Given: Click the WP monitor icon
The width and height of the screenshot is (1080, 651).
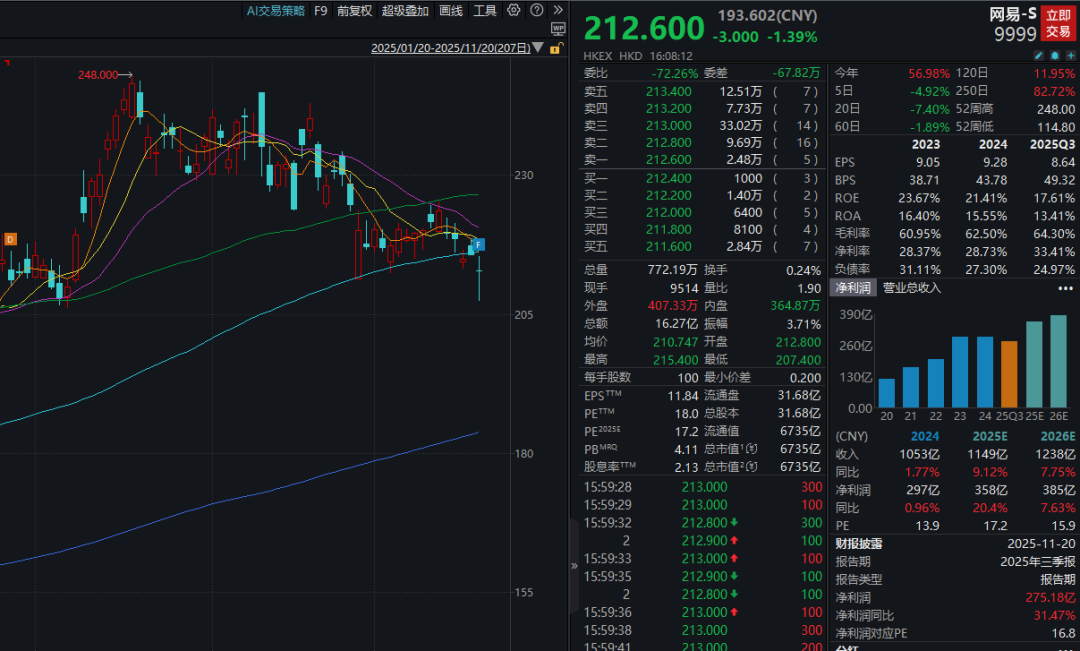Looking at the screenshot, I should click(558, 29).
